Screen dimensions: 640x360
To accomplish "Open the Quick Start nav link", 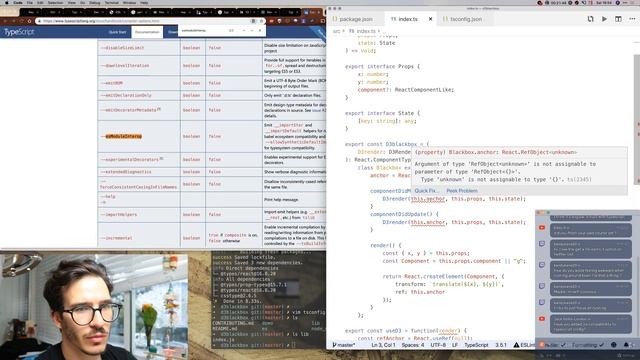I will pos(117,32).
